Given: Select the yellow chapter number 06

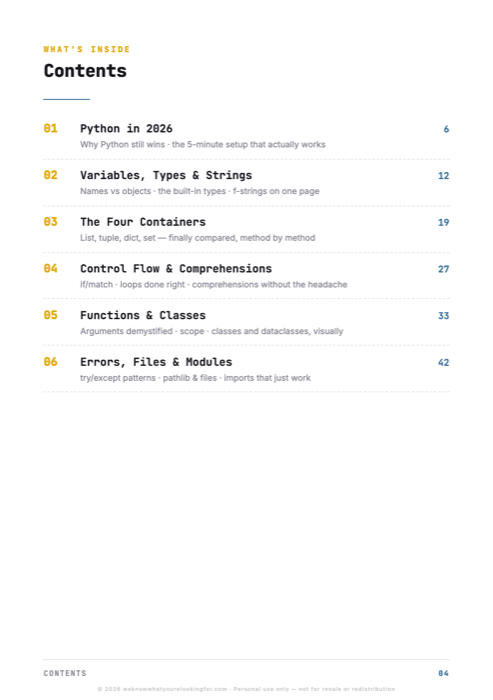Looking at the screenshot, I should [50, 362].
